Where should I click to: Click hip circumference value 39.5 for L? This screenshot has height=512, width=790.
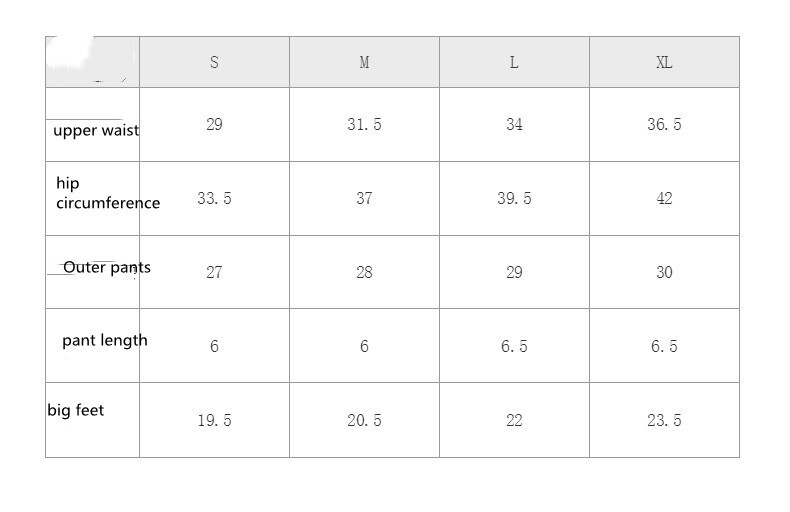[514, 199]
